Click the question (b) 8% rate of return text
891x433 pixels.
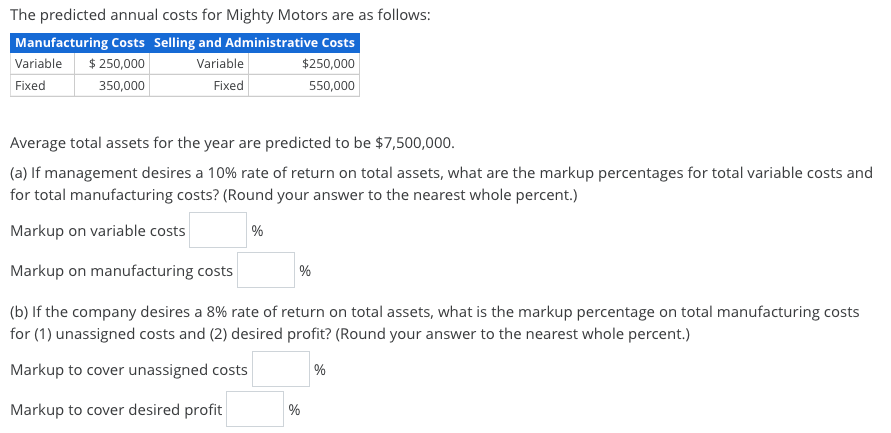(x=435, y=323)
